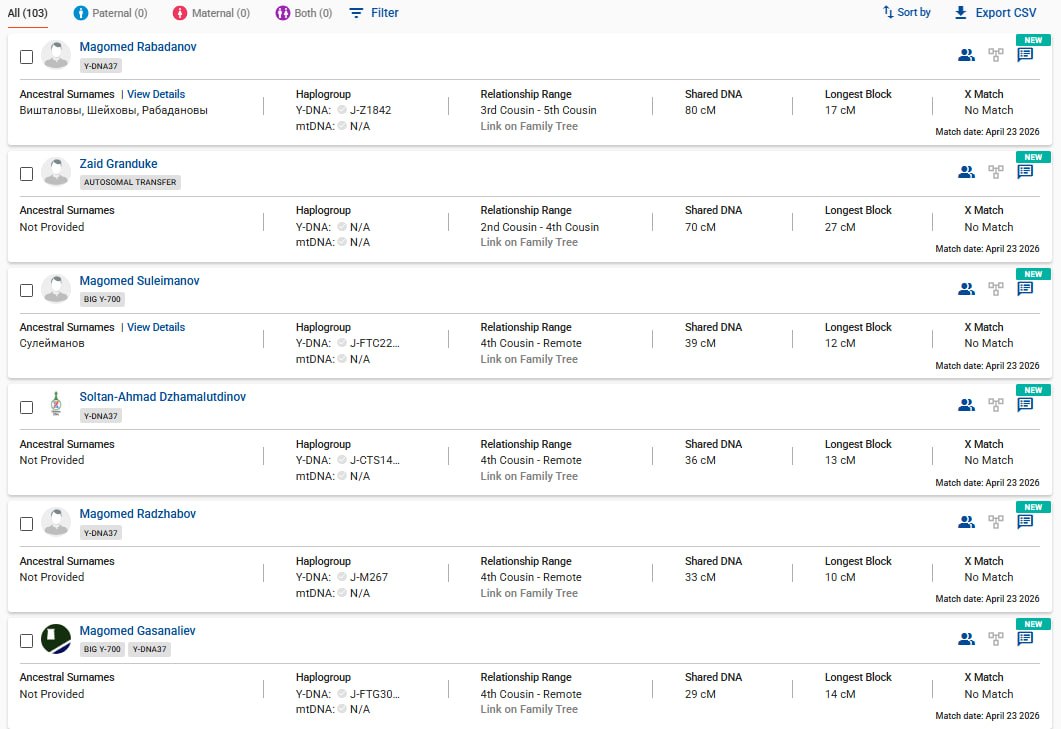Click the J-FTC22... haplogroup value

point(375,343)
